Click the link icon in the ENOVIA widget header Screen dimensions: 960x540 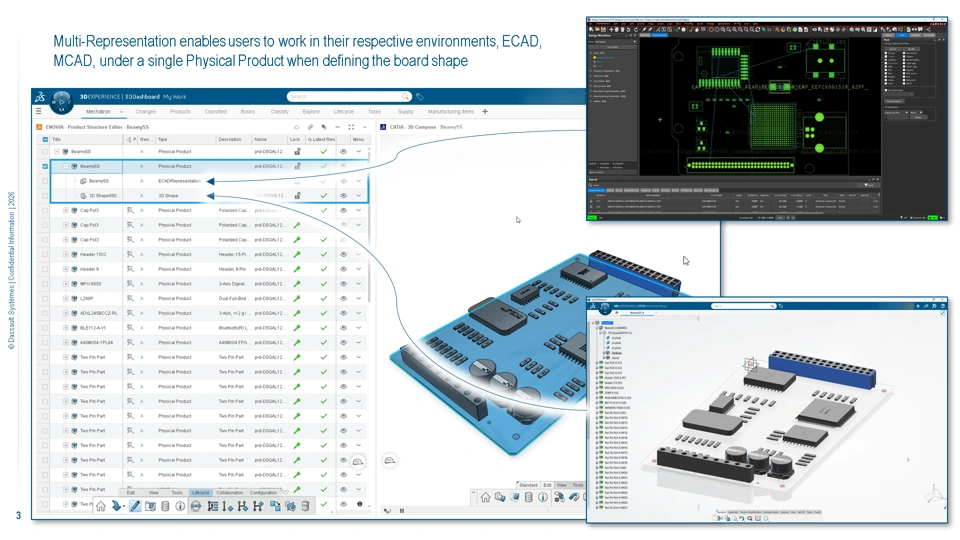(310, 127)
